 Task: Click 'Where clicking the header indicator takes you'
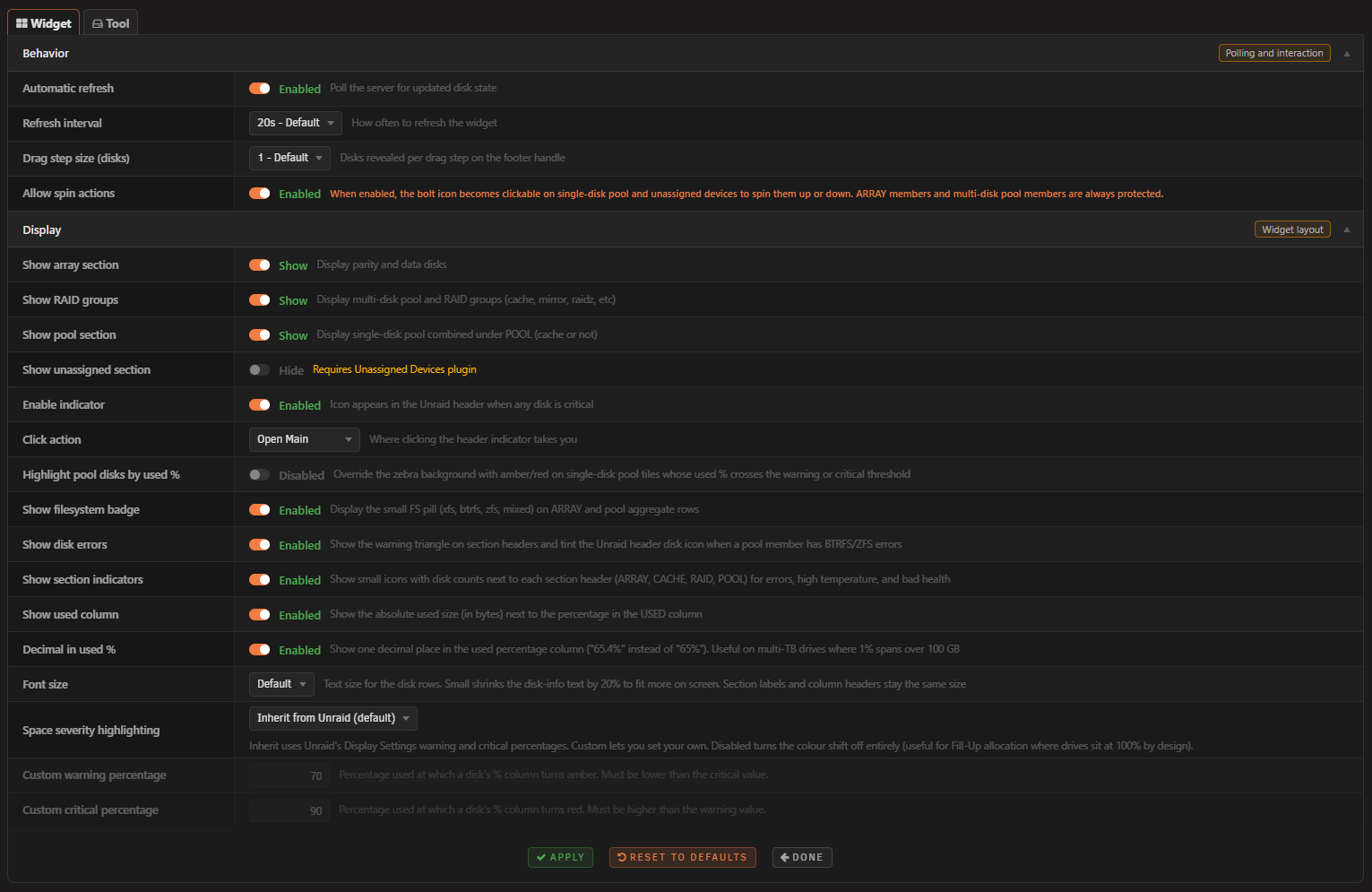473,439
